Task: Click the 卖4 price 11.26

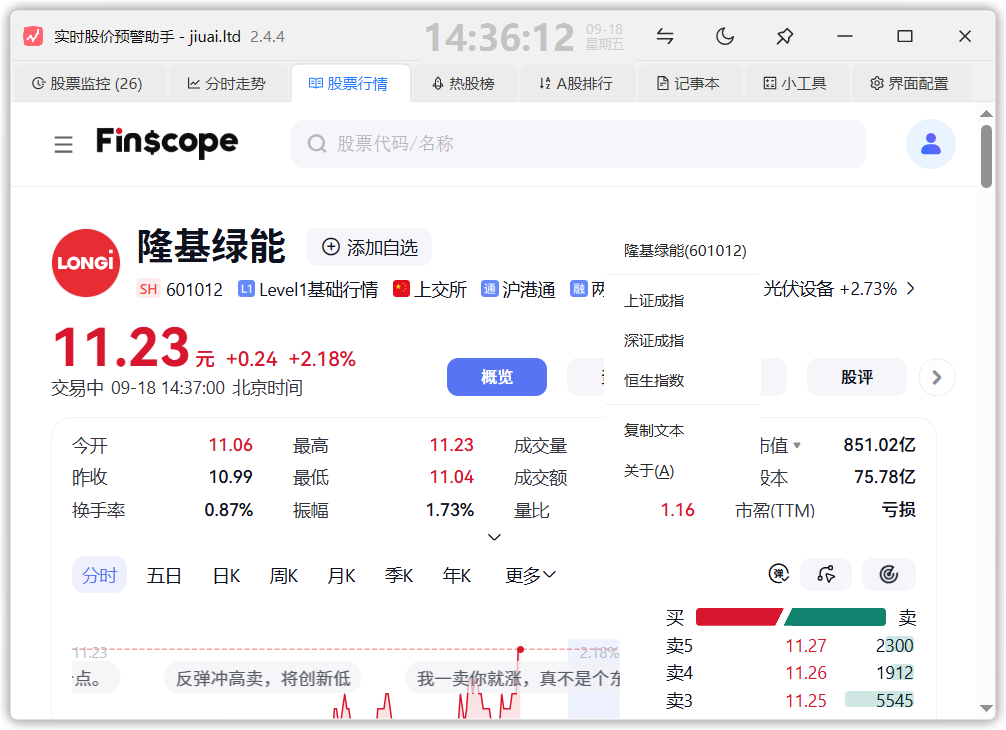Action: tap(806, 673)
